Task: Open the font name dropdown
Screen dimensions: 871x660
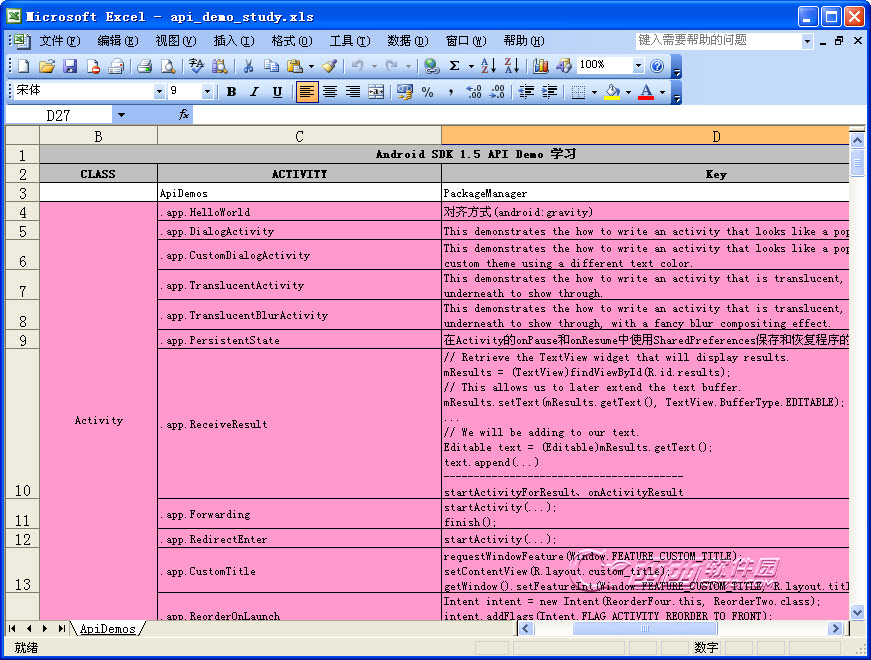Action: [159, 92]
